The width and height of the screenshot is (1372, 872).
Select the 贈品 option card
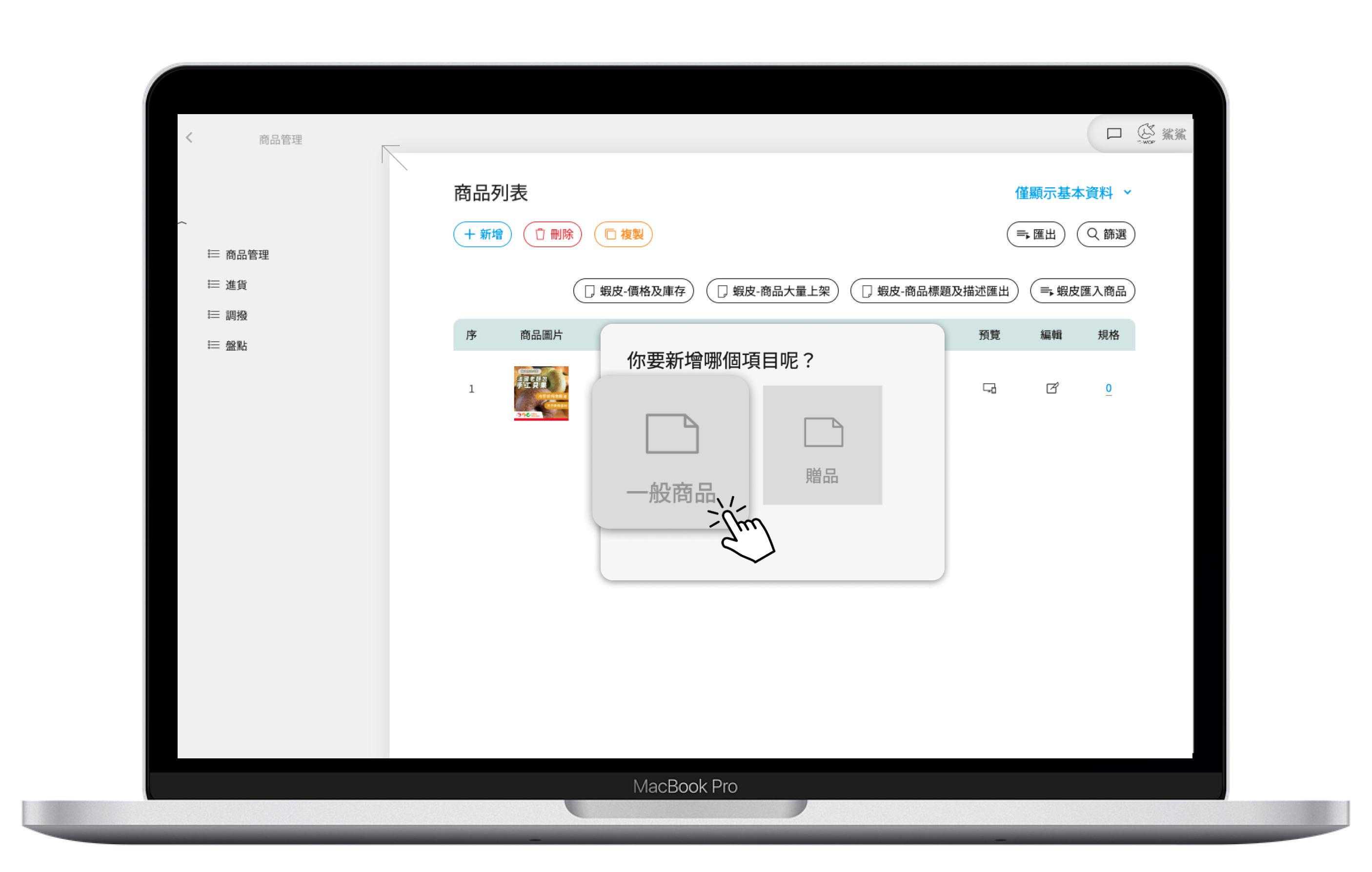822,445
